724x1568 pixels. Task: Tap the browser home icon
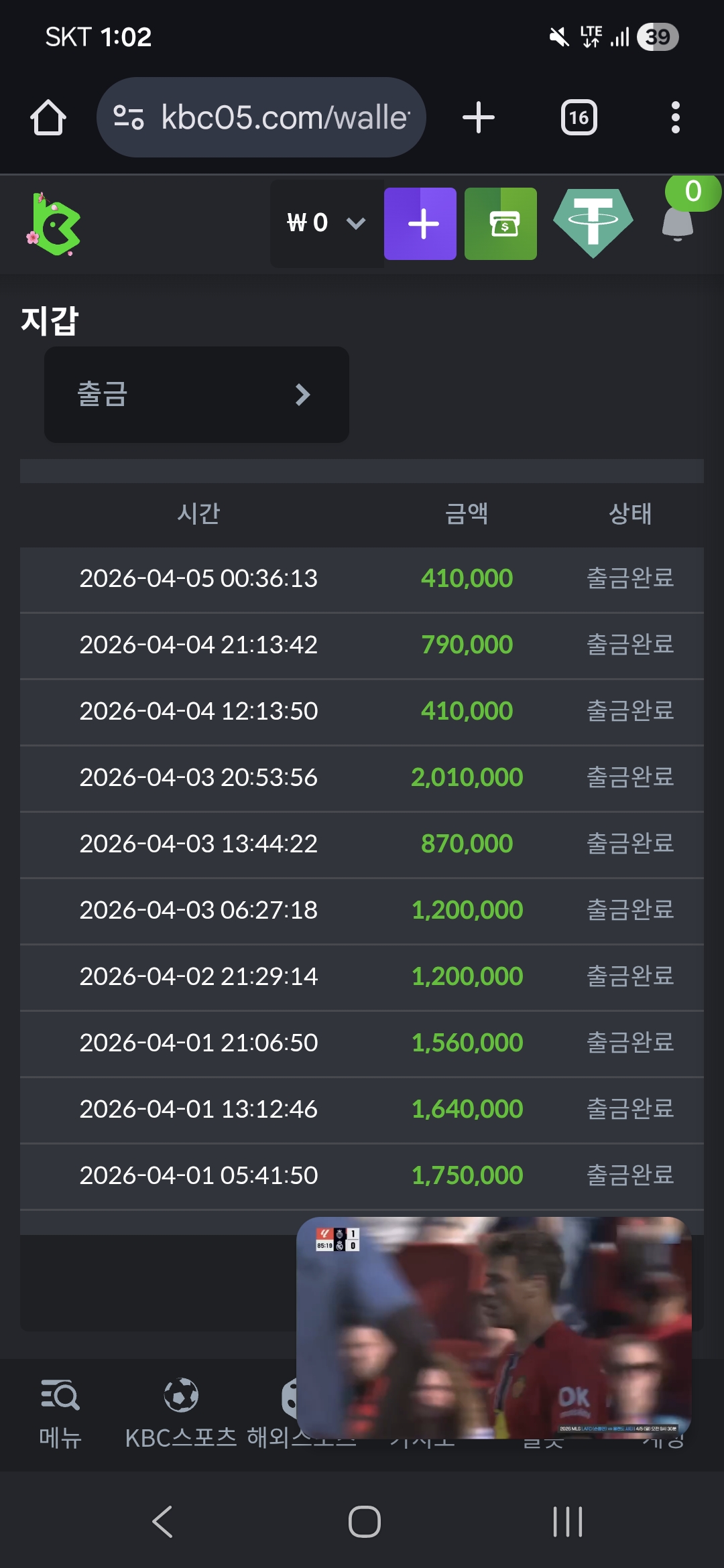point(48,118)
